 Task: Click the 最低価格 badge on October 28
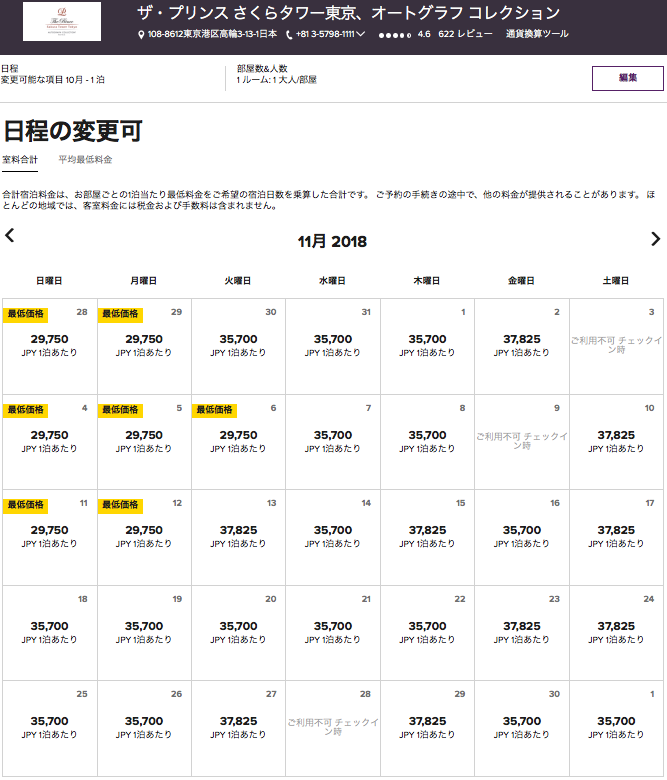point(25,314)
